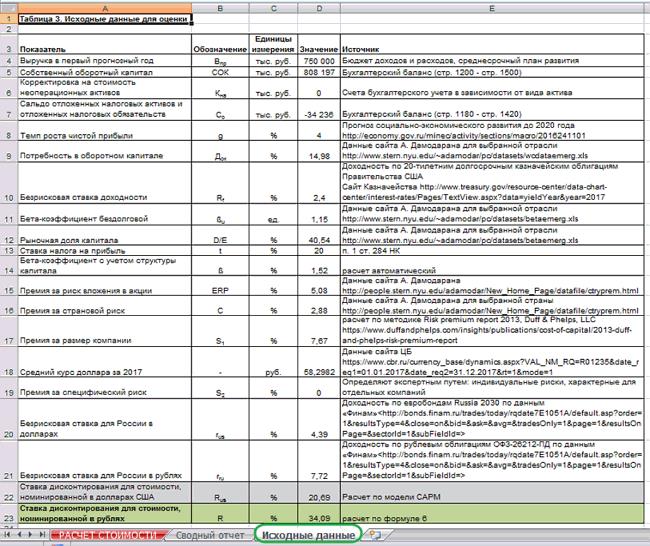Select designation cell D/E
Screen dimensions: 650x546
coord(220,235)
